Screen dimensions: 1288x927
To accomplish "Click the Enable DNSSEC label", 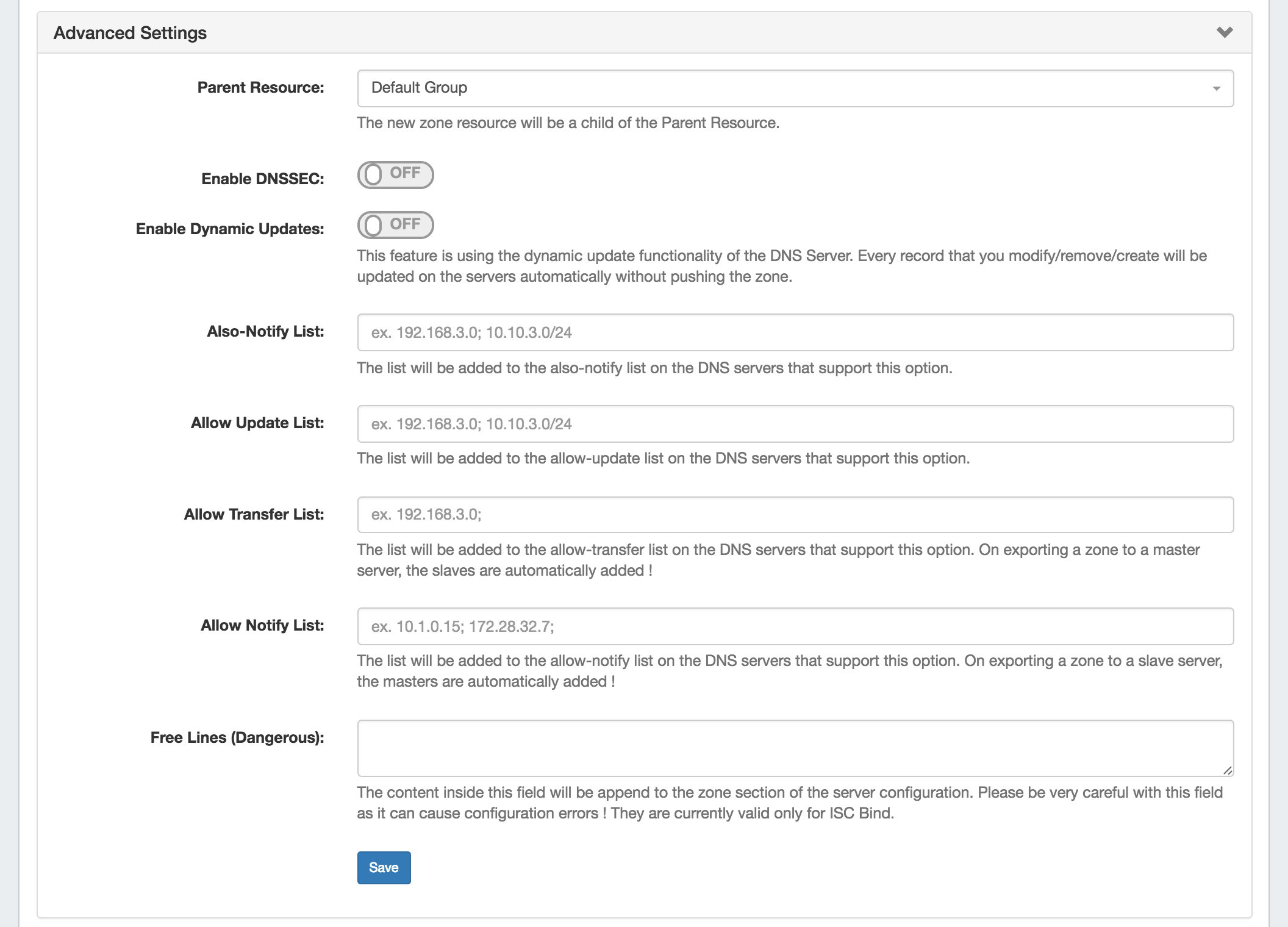I will [x=262, y=179].
